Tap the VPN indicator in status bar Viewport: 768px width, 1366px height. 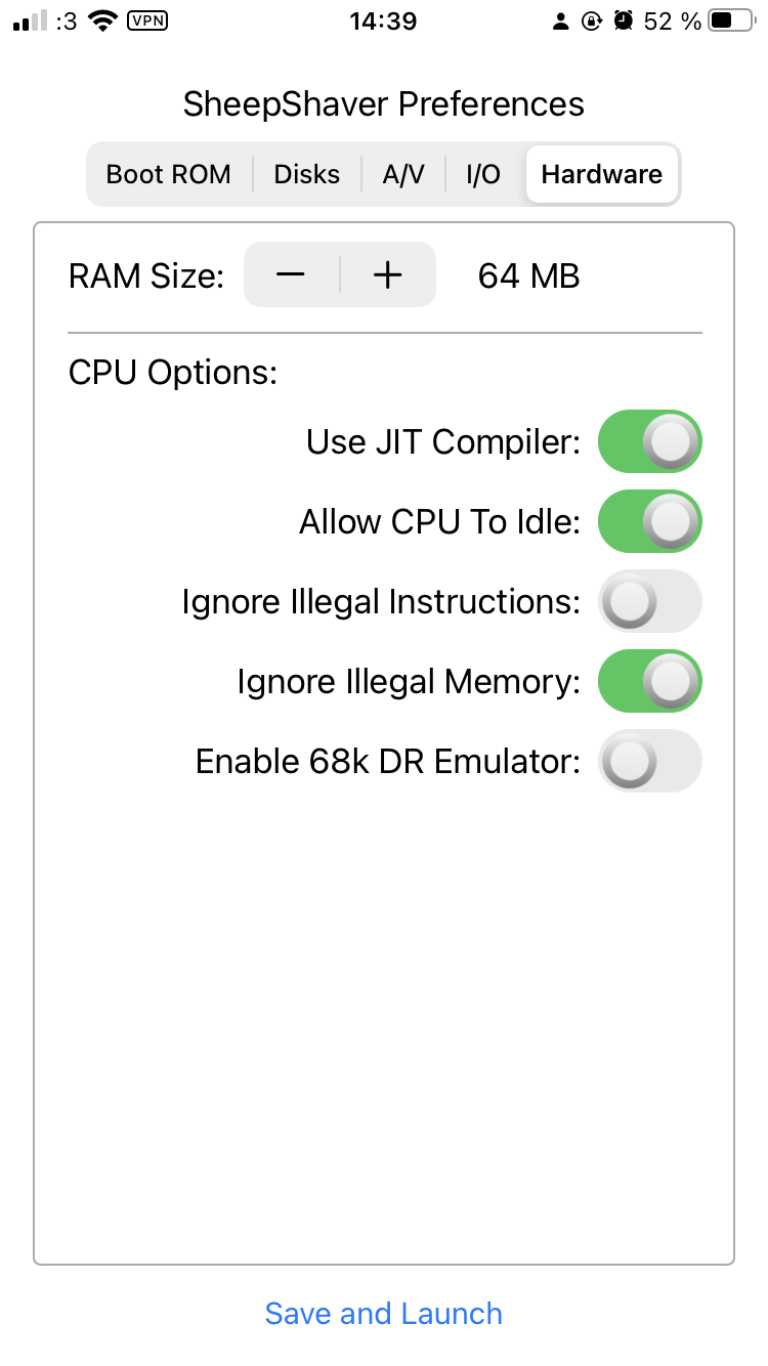coord(147,21)
